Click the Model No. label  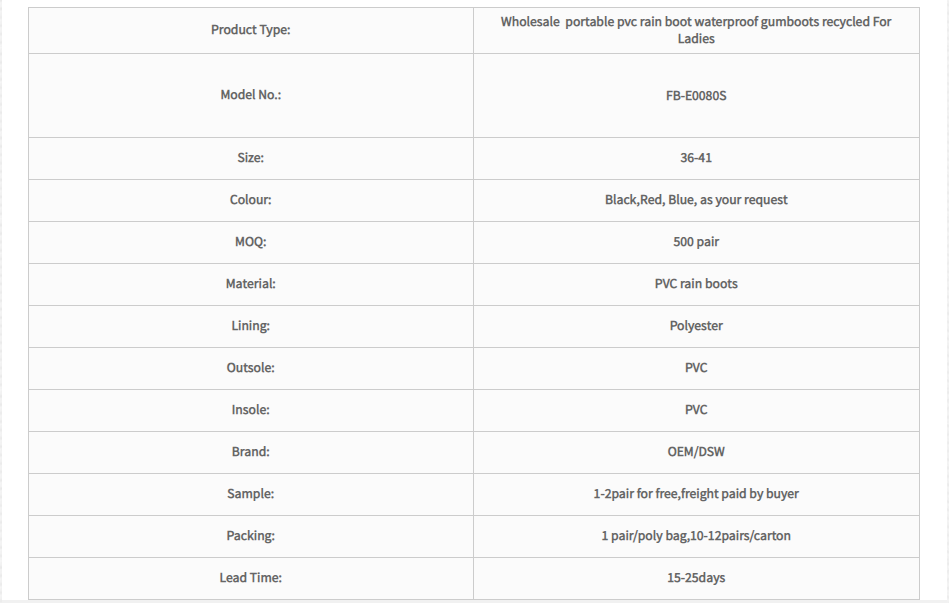pyautogui.click(x=250, y=95)
